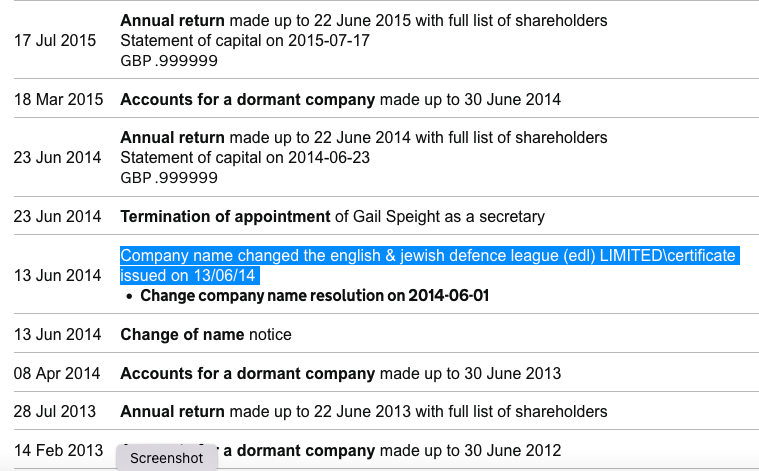Click Statement of capital on 2015-07-17

(x=245, y=41)
